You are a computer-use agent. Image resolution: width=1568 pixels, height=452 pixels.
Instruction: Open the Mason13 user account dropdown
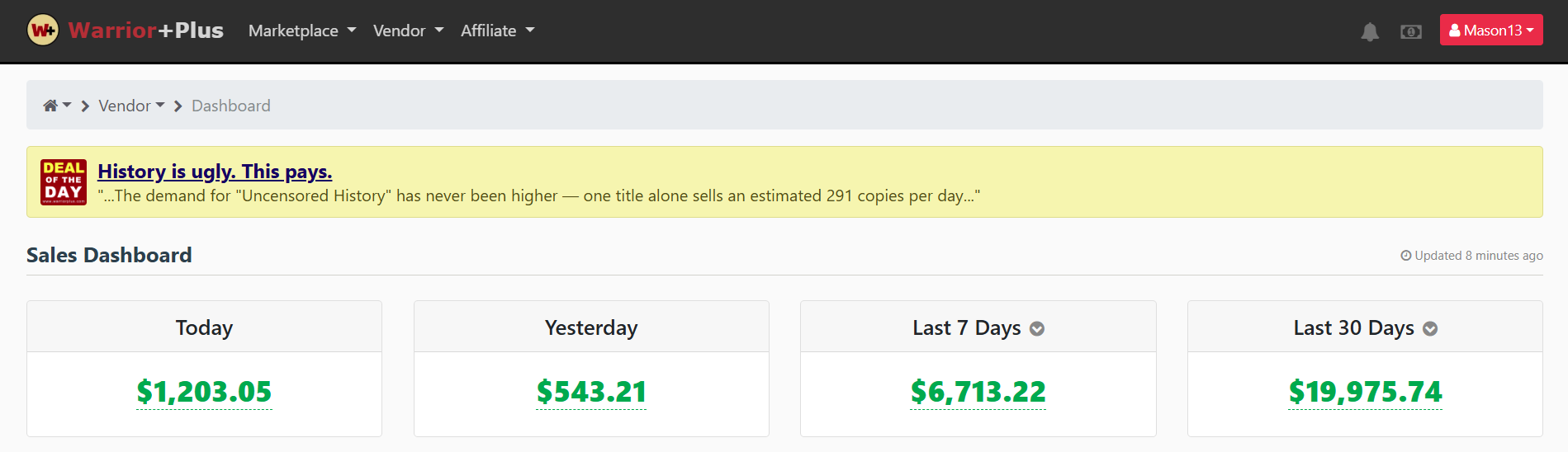(x=1490, y=31)
